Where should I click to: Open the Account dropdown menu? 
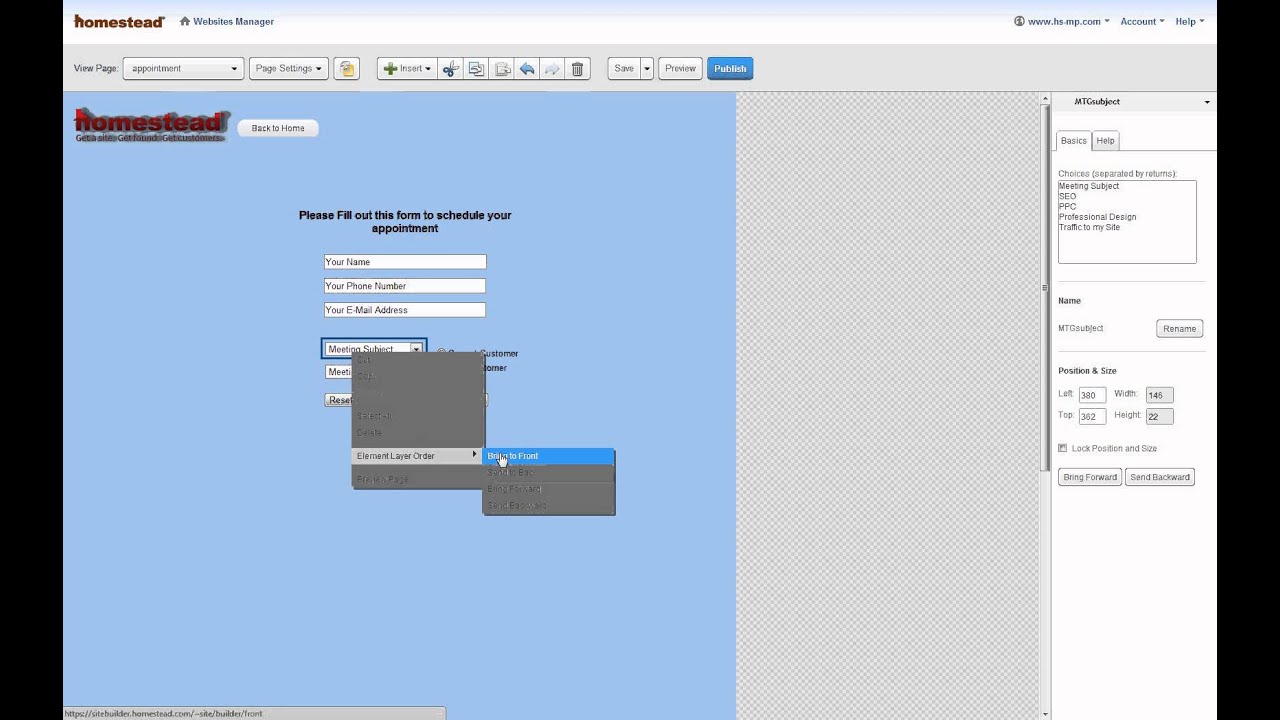pos(1142,21)
